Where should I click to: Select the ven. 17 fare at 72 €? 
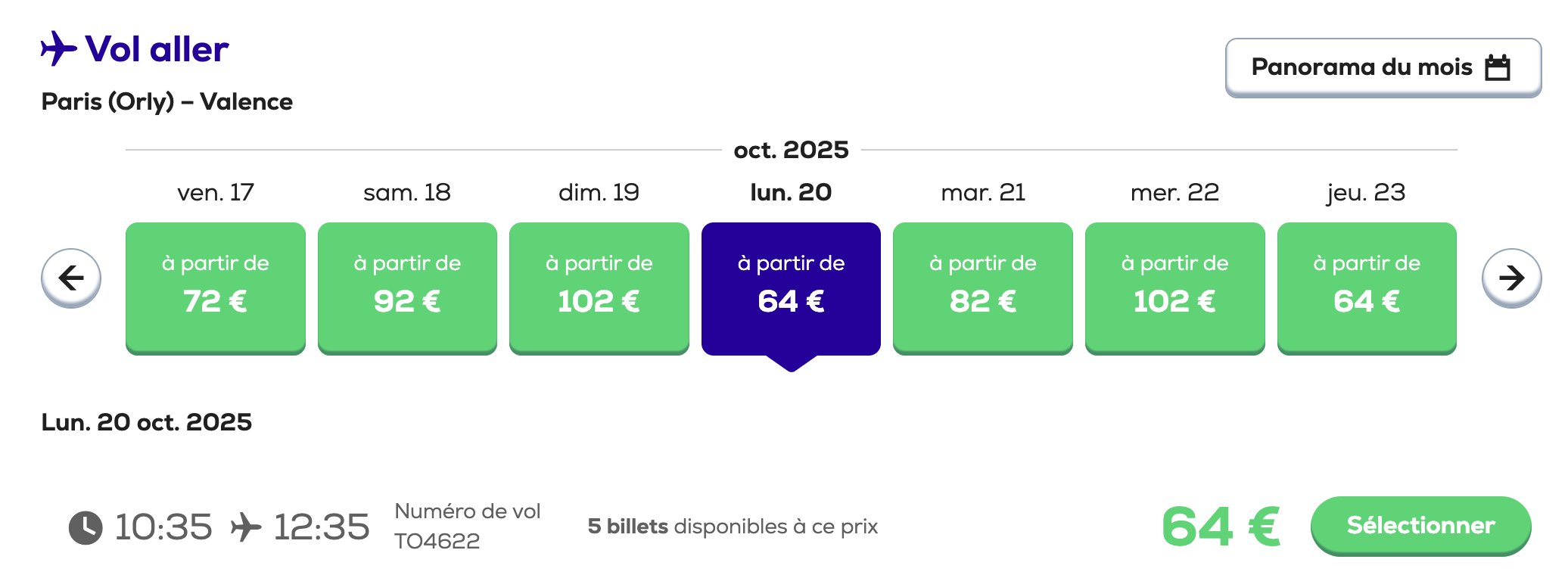[x=216, y=287]
